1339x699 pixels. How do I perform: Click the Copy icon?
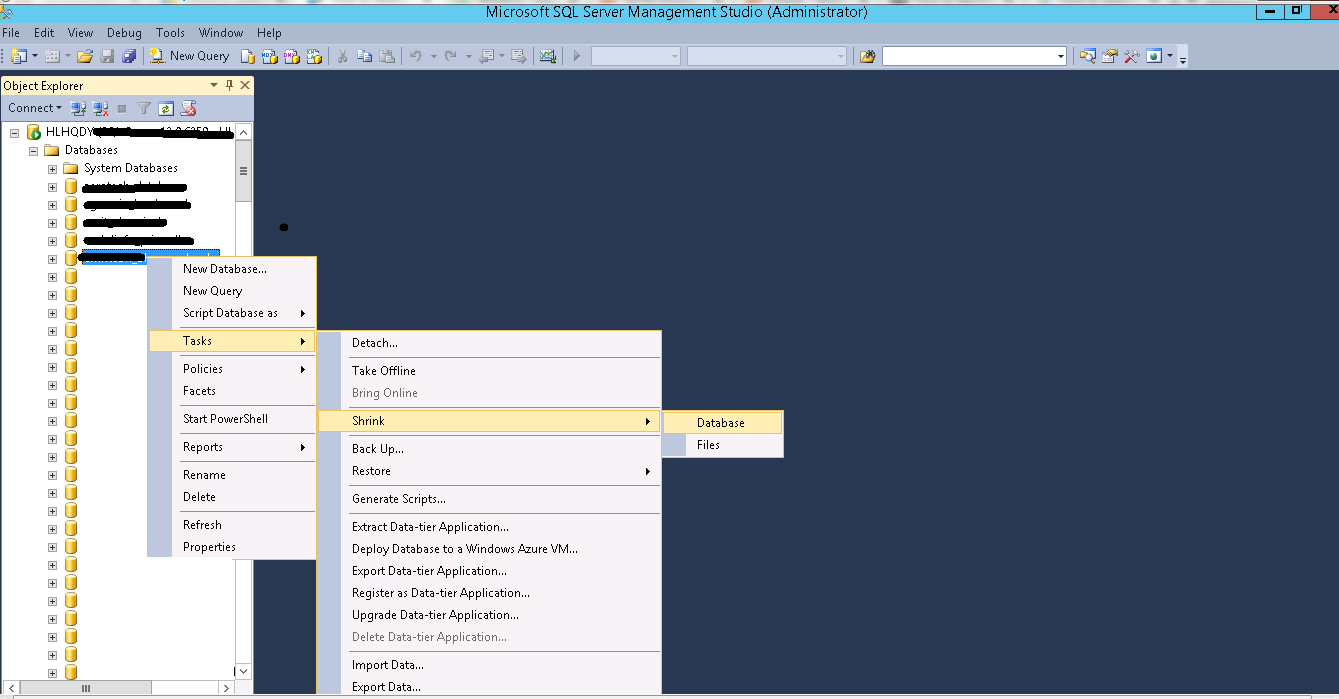pyautogui.click(x=365, y=56)
